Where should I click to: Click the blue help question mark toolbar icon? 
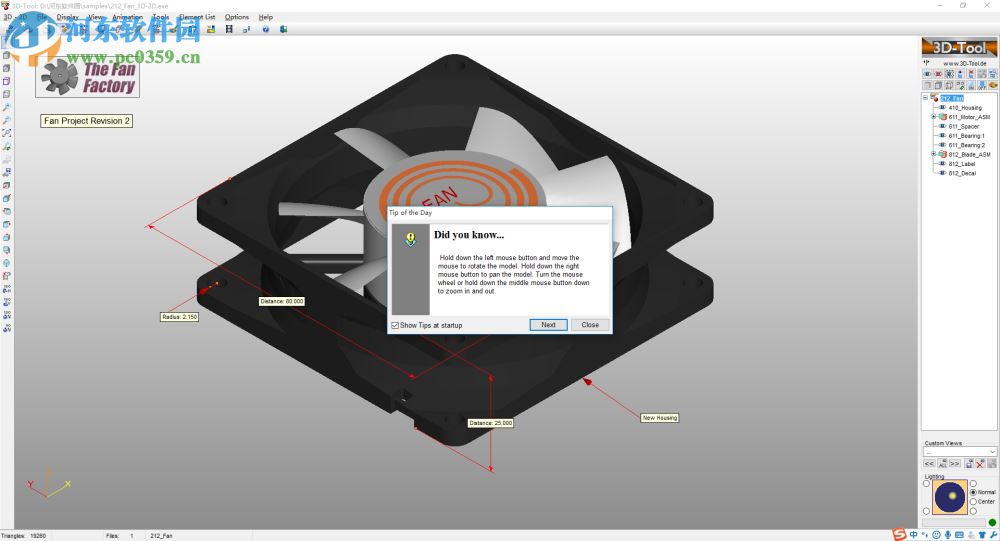click(x=265, y=29)
